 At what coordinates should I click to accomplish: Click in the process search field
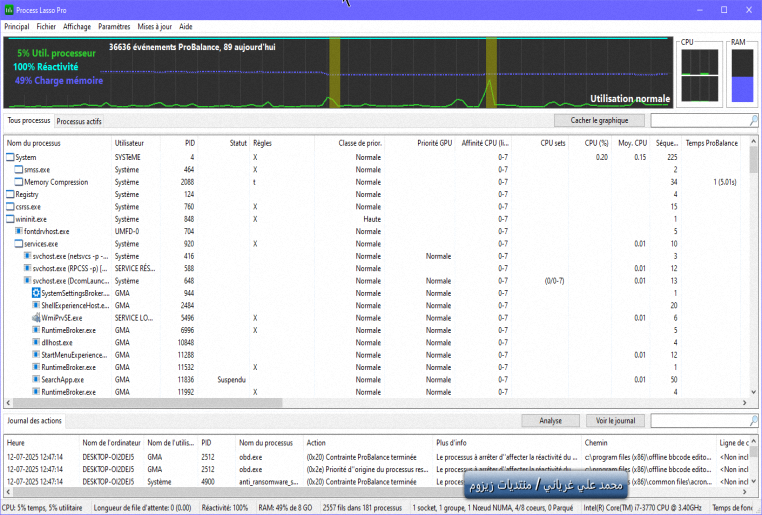point(700,120)
